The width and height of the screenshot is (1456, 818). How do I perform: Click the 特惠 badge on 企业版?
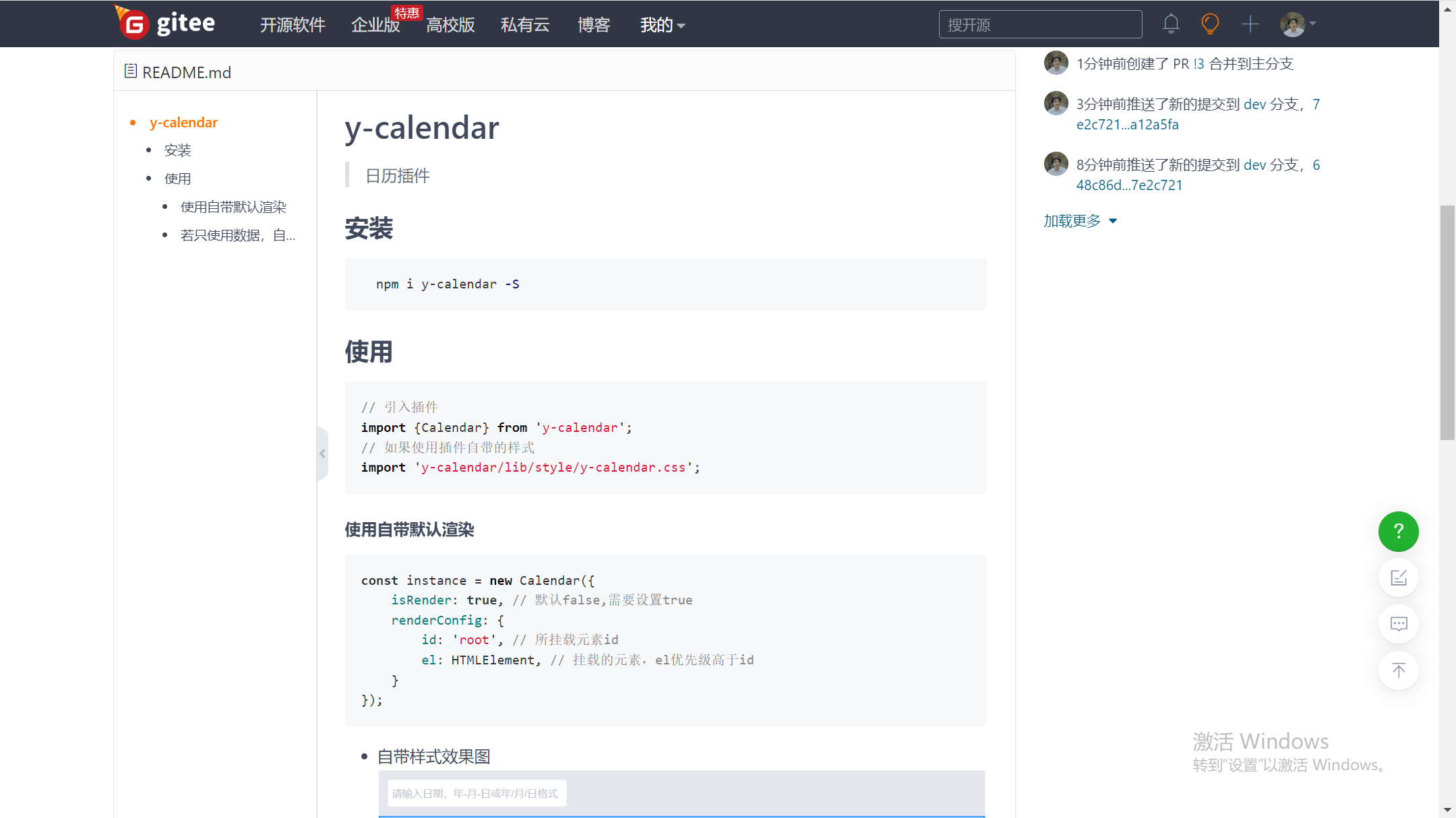tap(406, 13)
